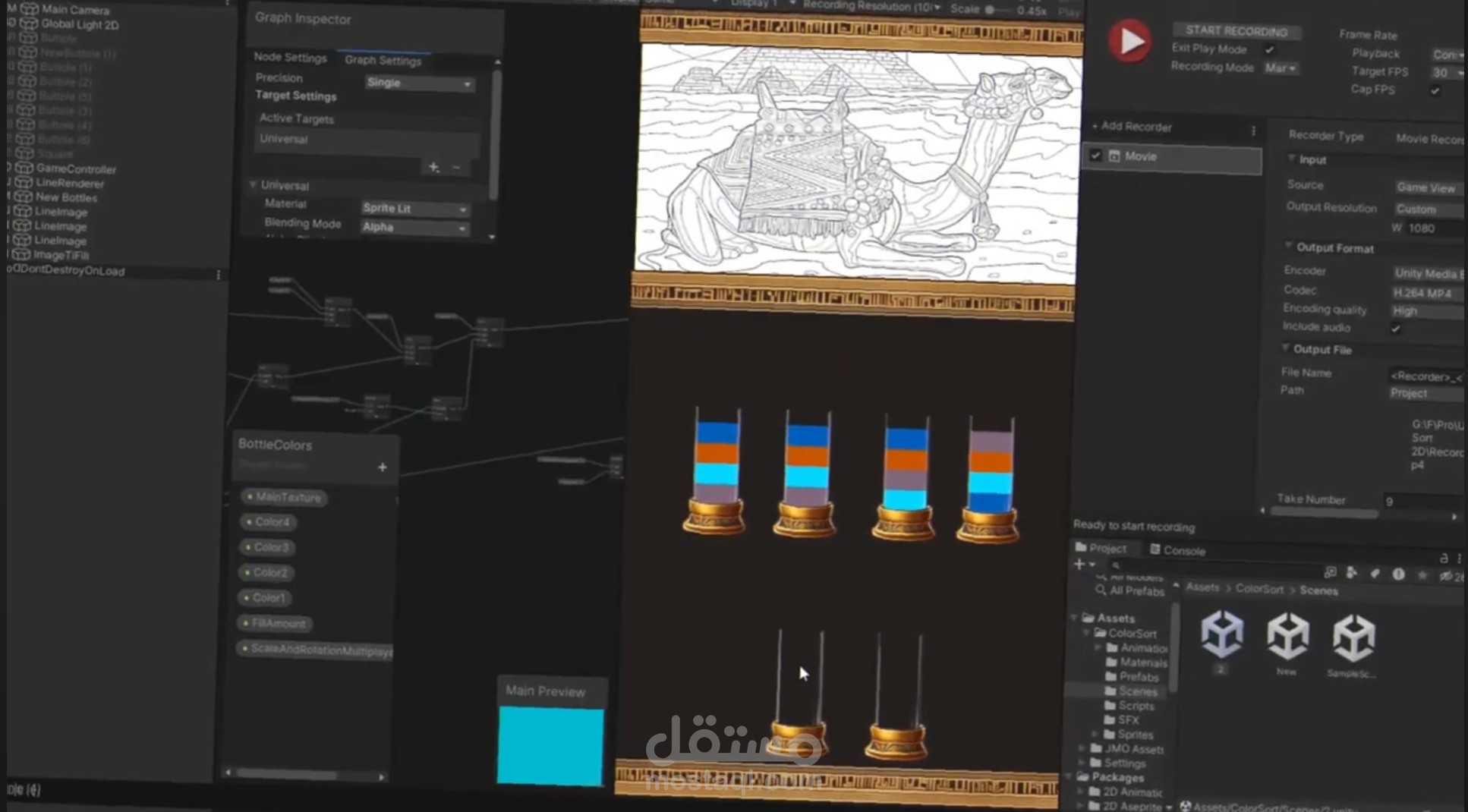Collapse the Output File foldout

1285,348
